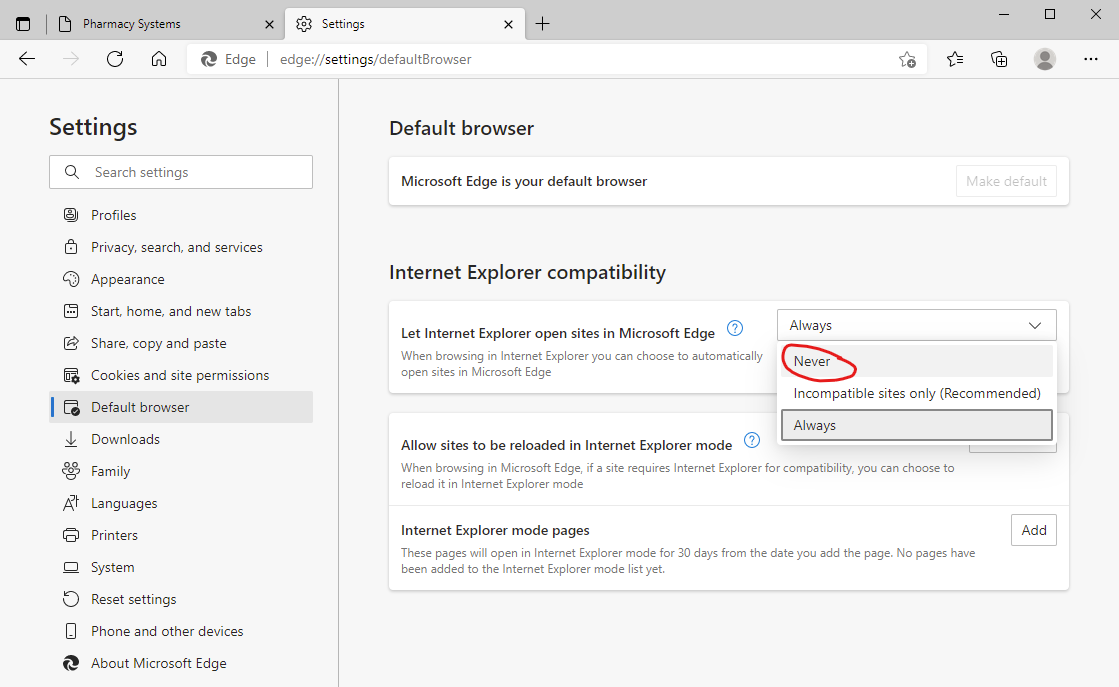Click the Search settings input field
1119x687 pixels.
click(x=180, y=171)
